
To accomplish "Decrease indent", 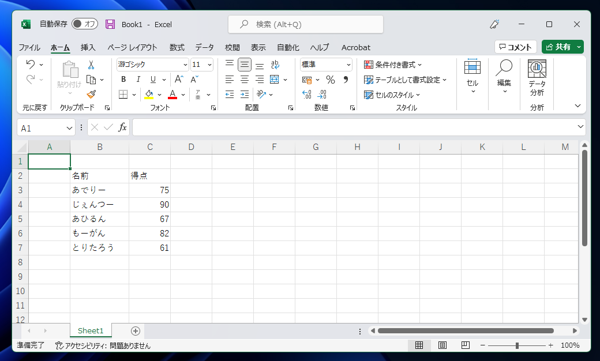I will tap(229, 94).
